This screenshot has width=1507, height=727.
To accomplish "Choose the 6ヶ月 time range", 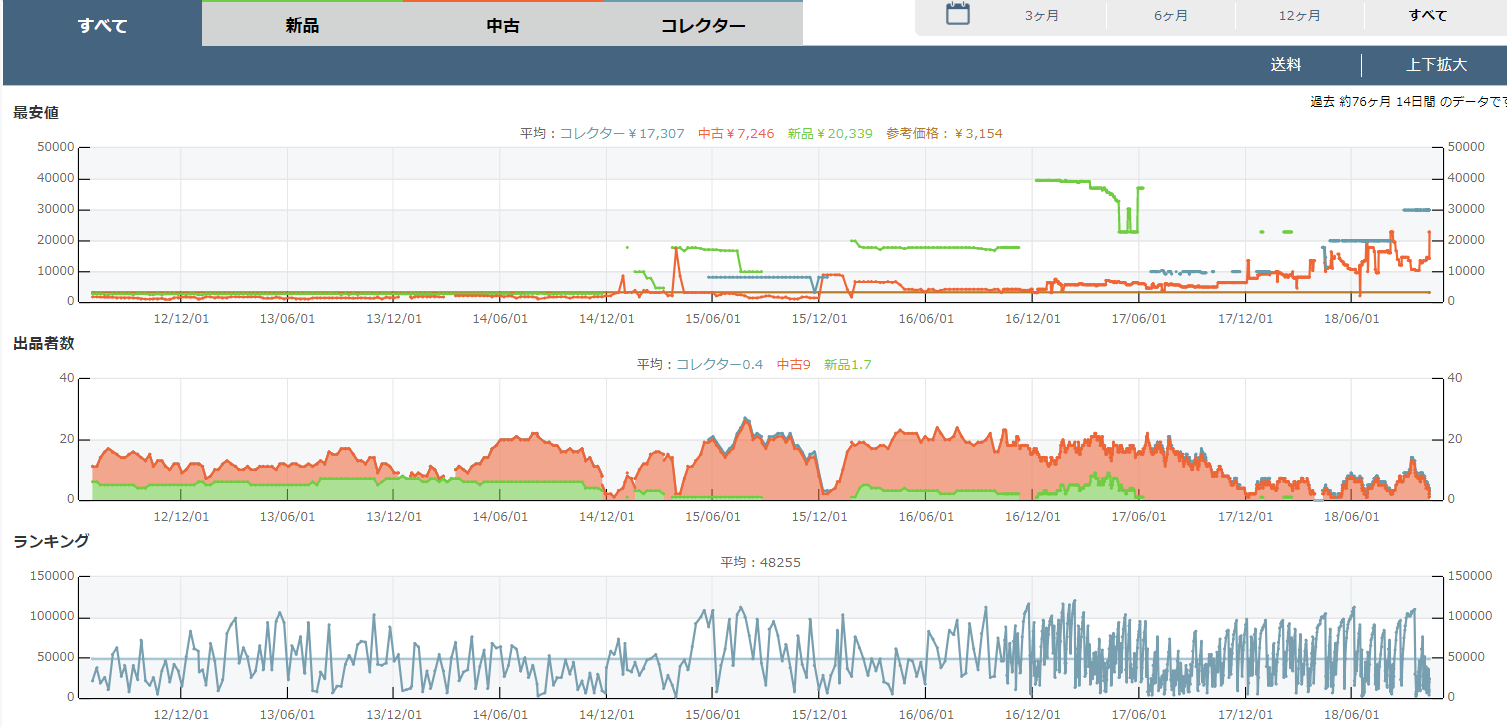I will (1170, 15).
